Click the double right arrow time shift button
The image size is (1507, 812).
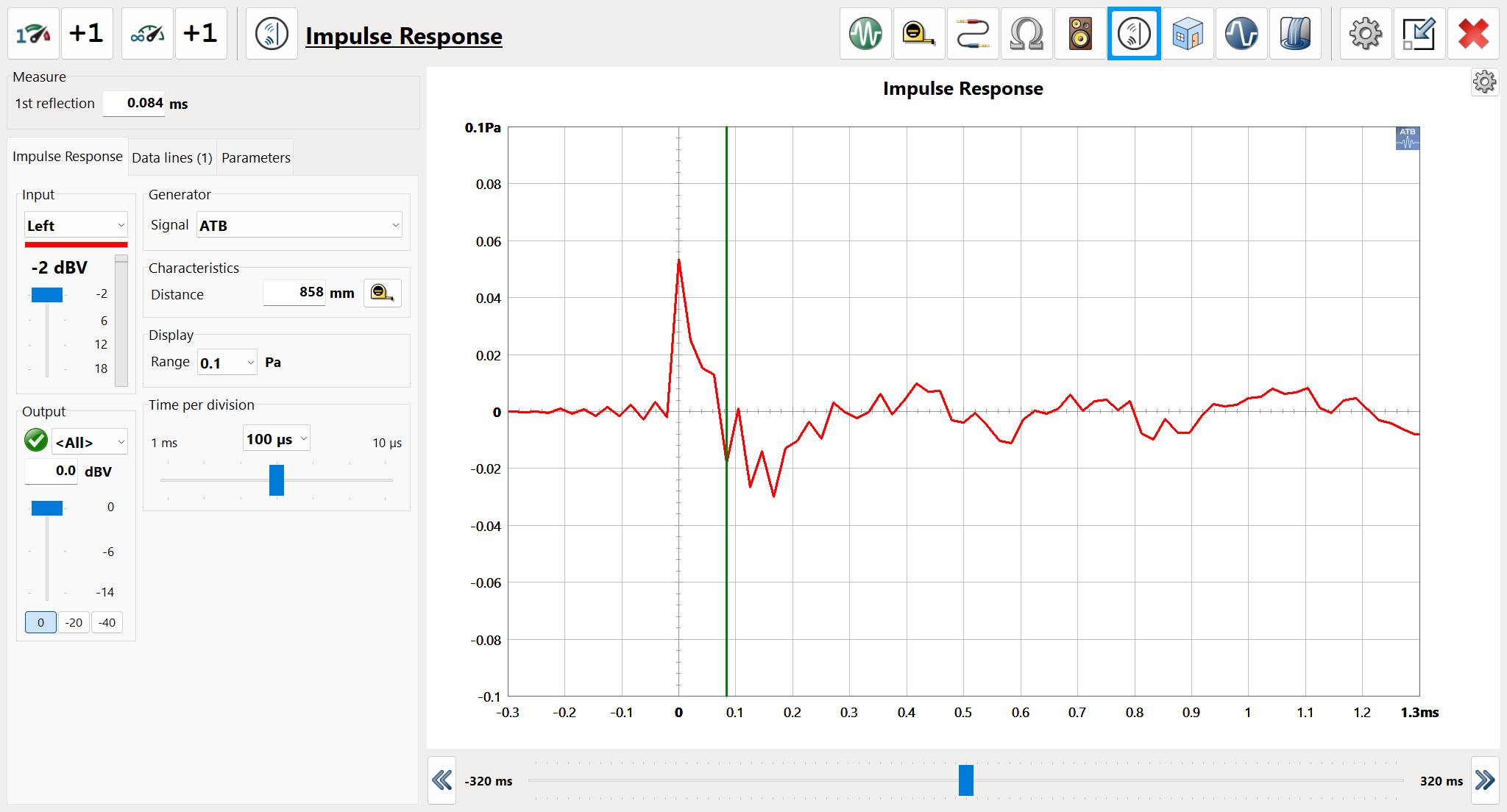(x=1485, y=780)
